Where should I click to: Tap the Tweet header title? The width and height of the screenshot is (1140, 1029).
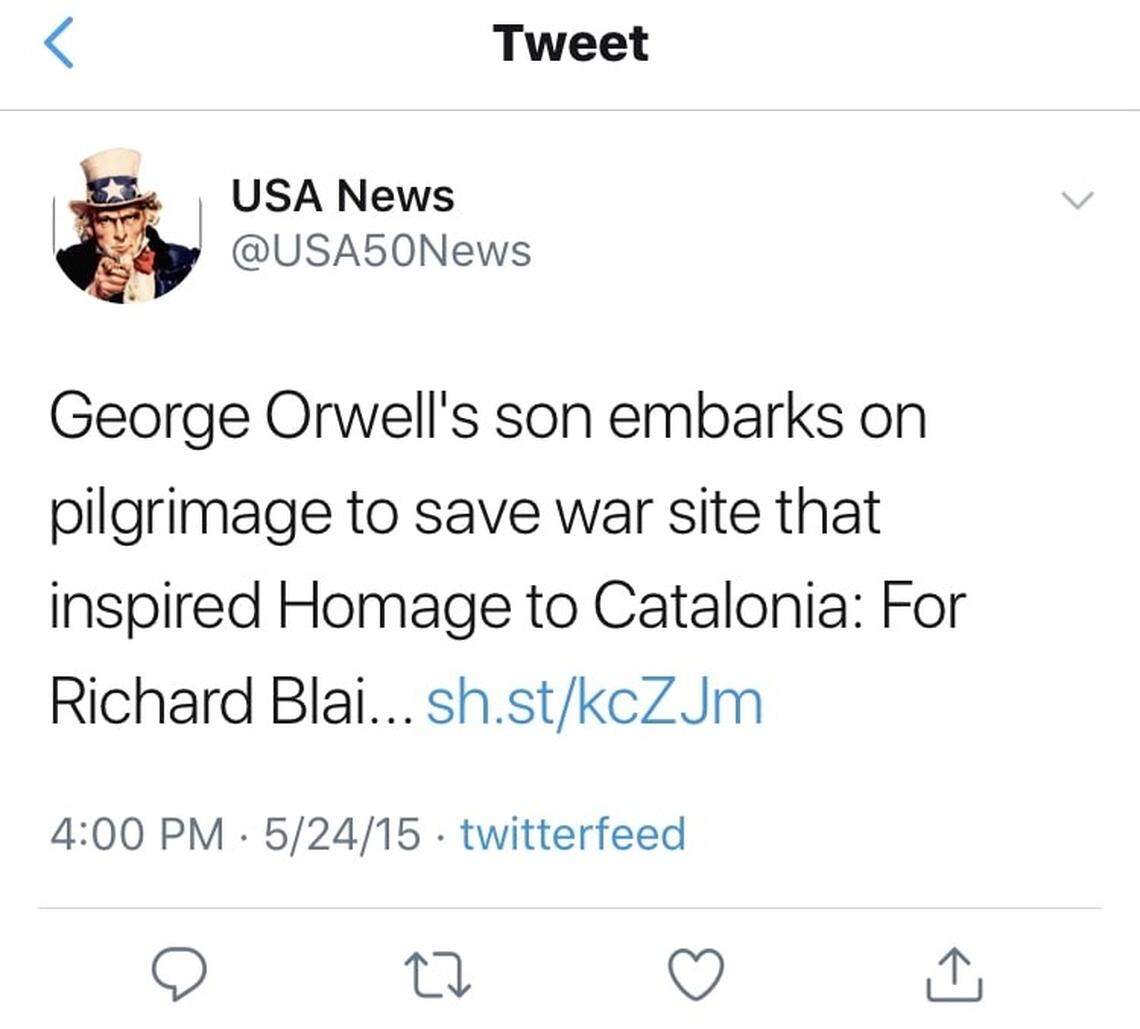[x=570, y=44]
